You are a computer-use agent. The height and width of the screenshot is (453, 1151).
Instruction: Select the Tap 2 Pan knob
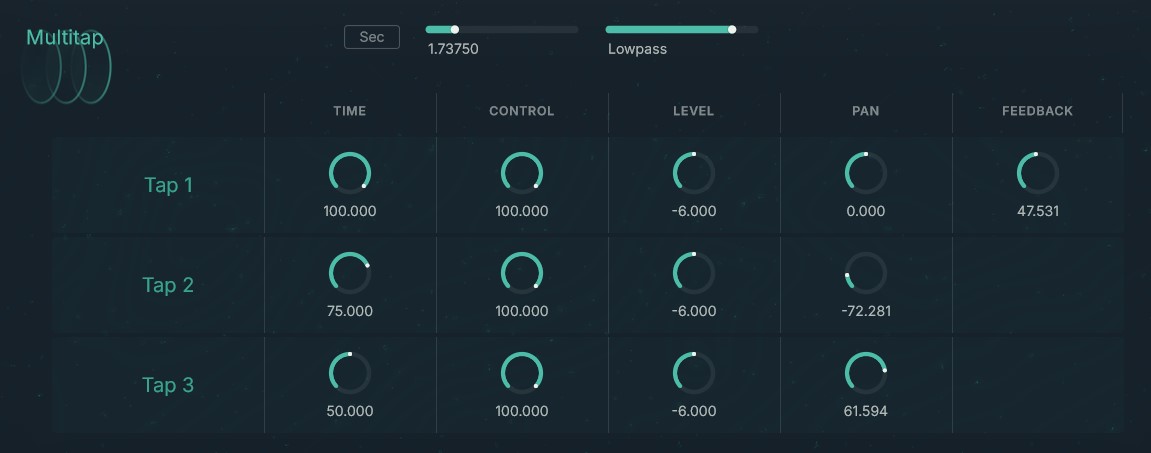866,273
